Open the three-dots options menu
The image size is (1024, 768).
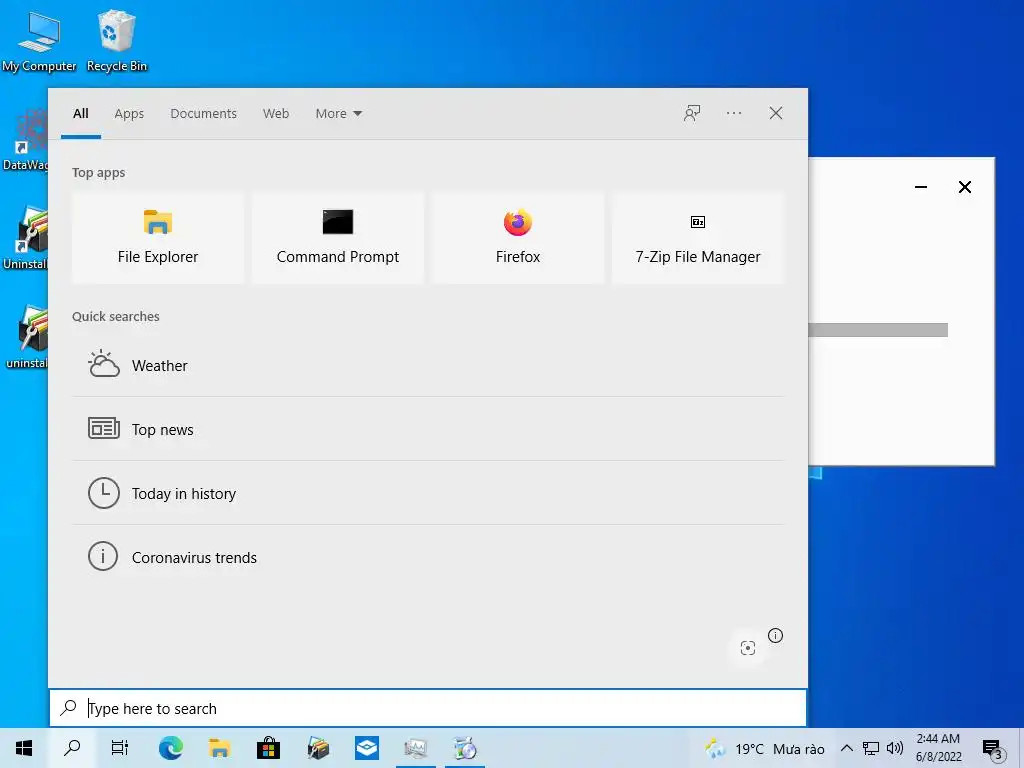pos(734,114)
